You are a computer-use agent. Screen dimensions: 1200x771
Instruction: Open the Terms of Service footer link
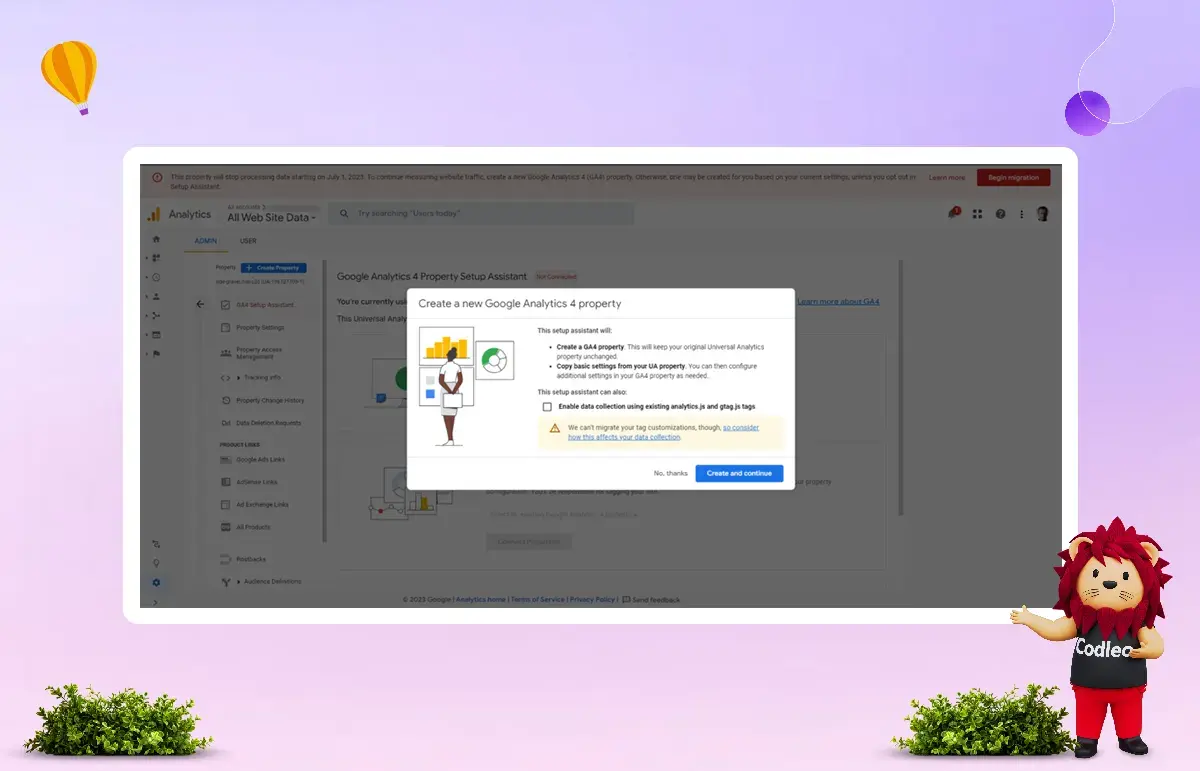[538, 600]
